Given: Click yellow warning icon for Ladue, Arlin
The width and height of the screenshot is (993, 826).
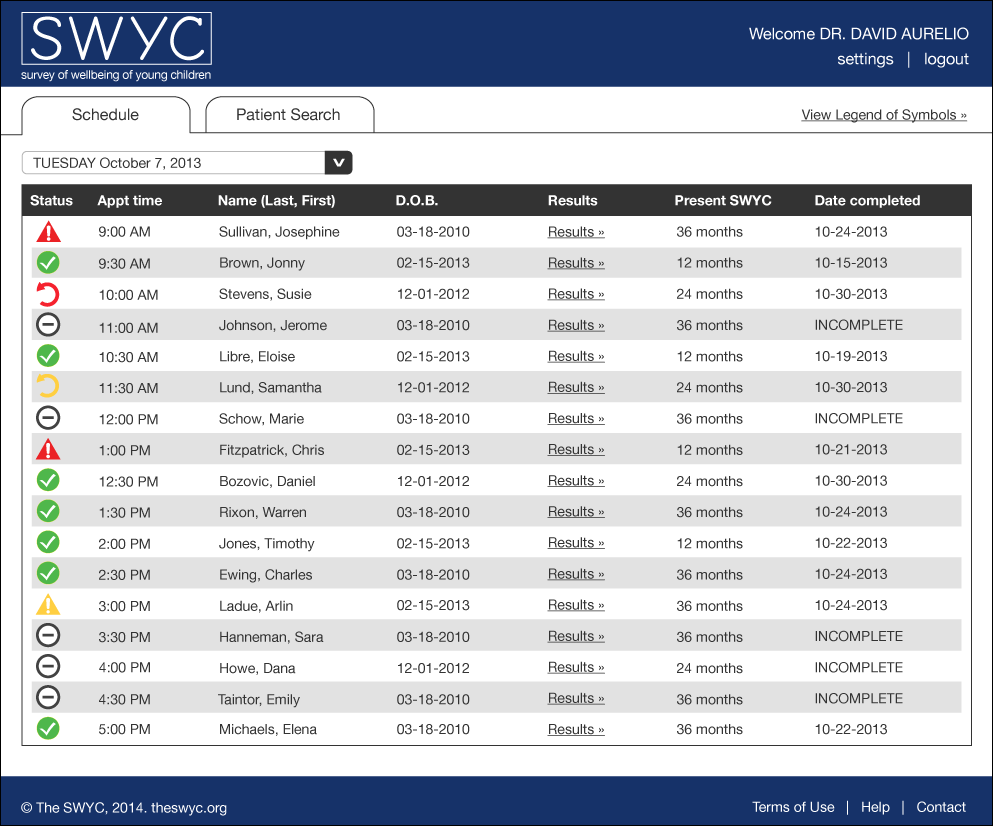Looking at the screenshot, I should click(48, 605).
